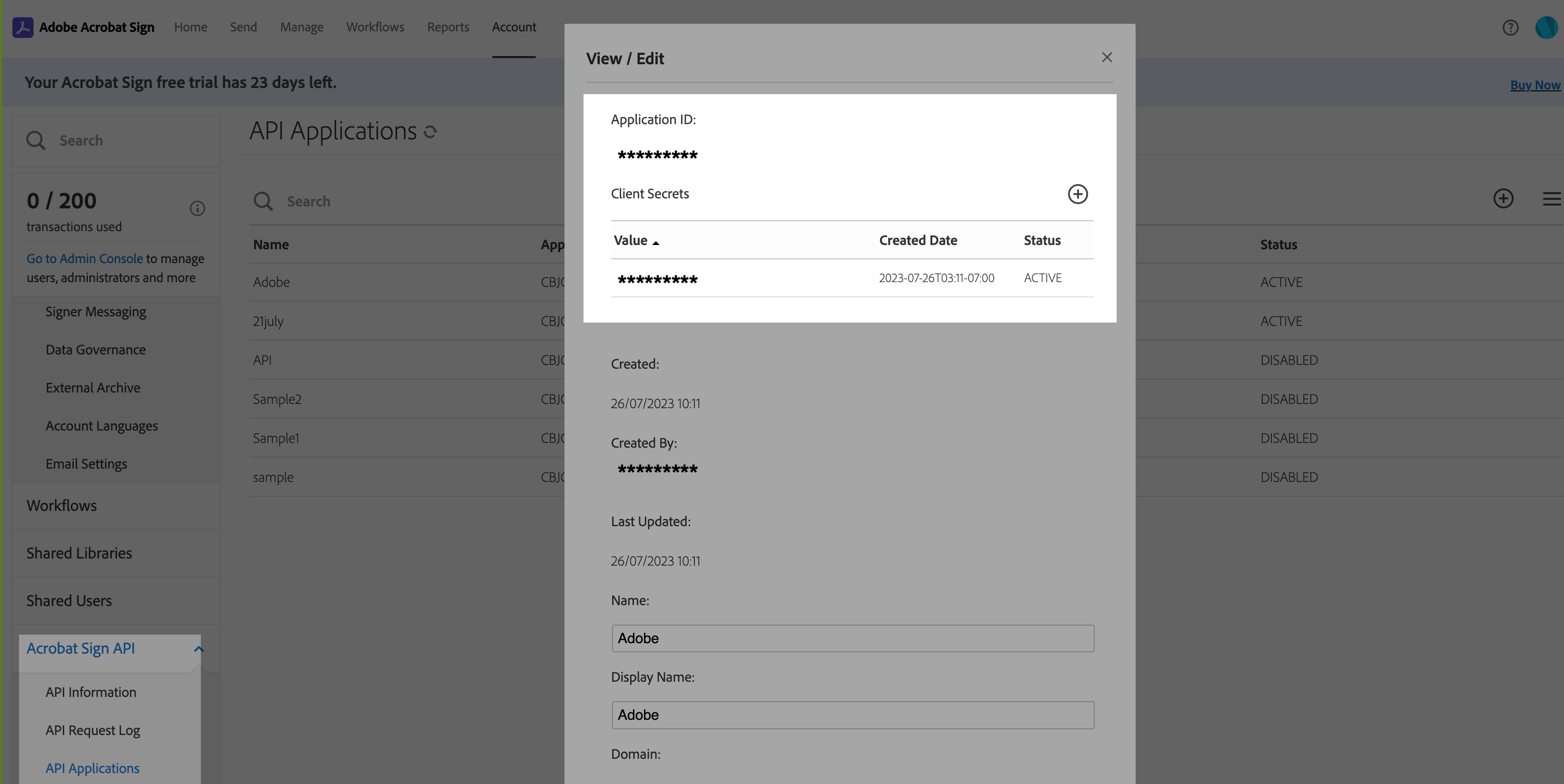Screen dimensions: 1564x784
Task: Open API Information page
Action: click(90, 692)
